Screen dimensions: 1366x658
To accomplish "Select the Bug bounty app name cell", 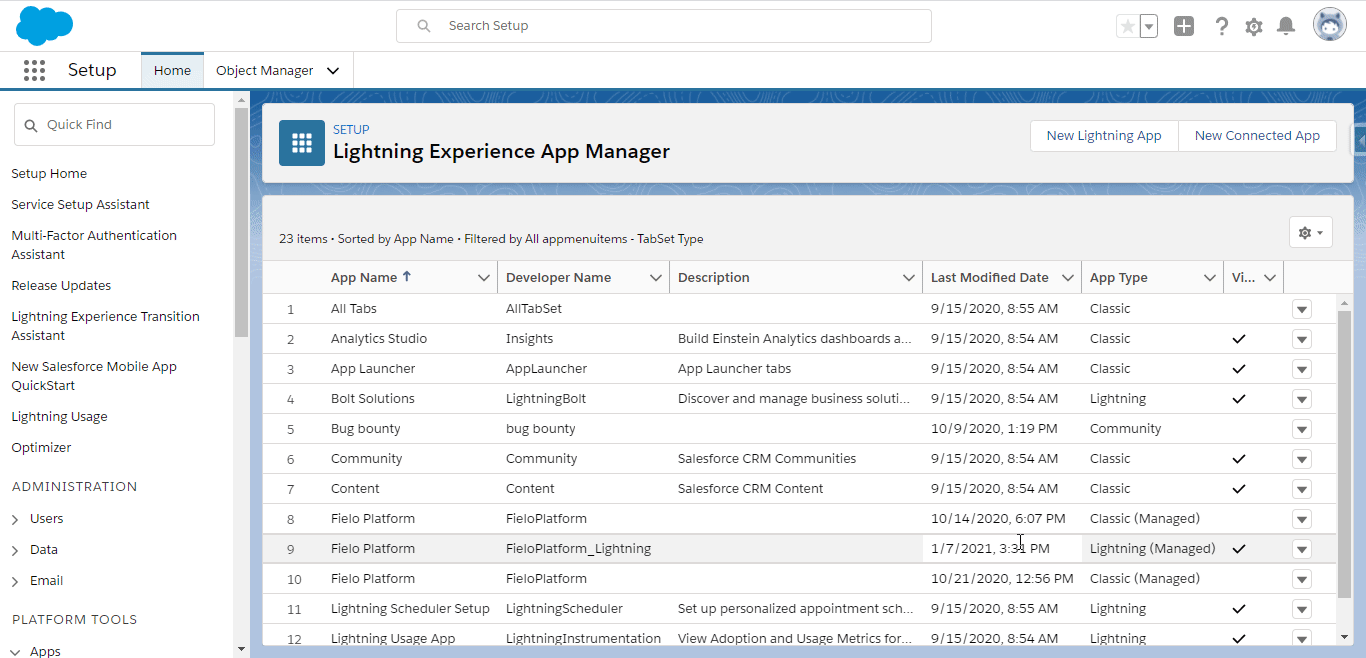I will (365, 429).
